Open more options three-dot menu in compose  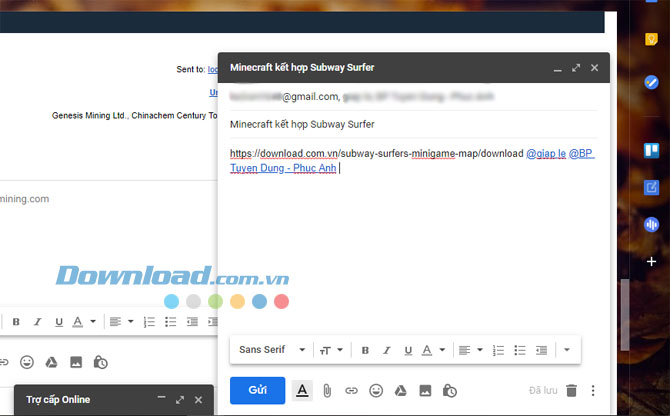(593, 390)
